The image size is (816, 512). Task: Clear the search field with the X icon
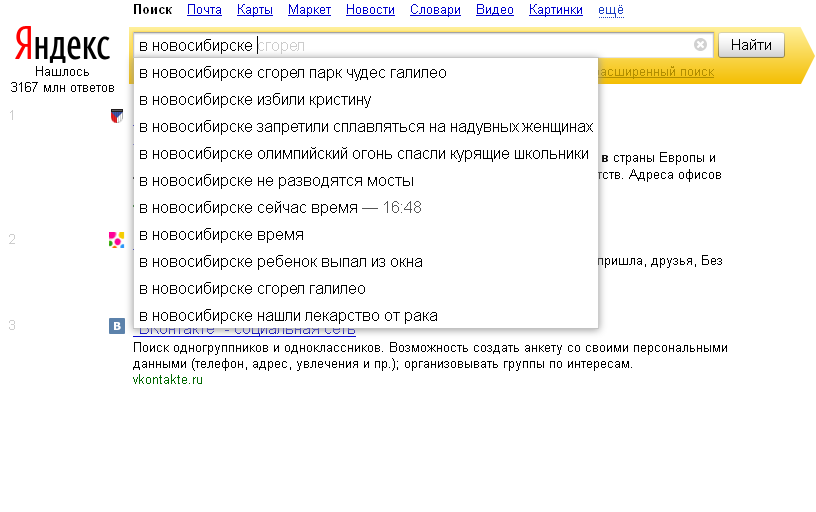coord(700,45)
